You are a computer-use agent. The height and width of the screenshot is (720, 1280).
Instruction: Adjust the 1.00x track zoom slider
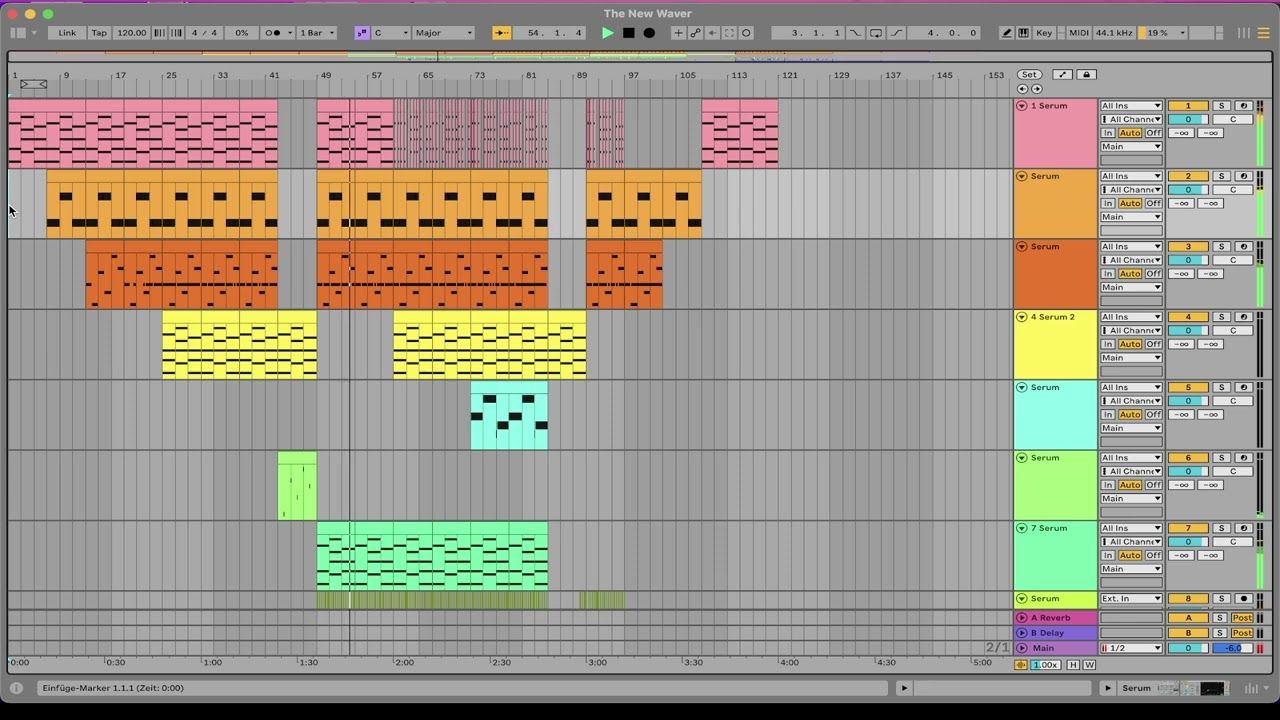click(1046, 664)
